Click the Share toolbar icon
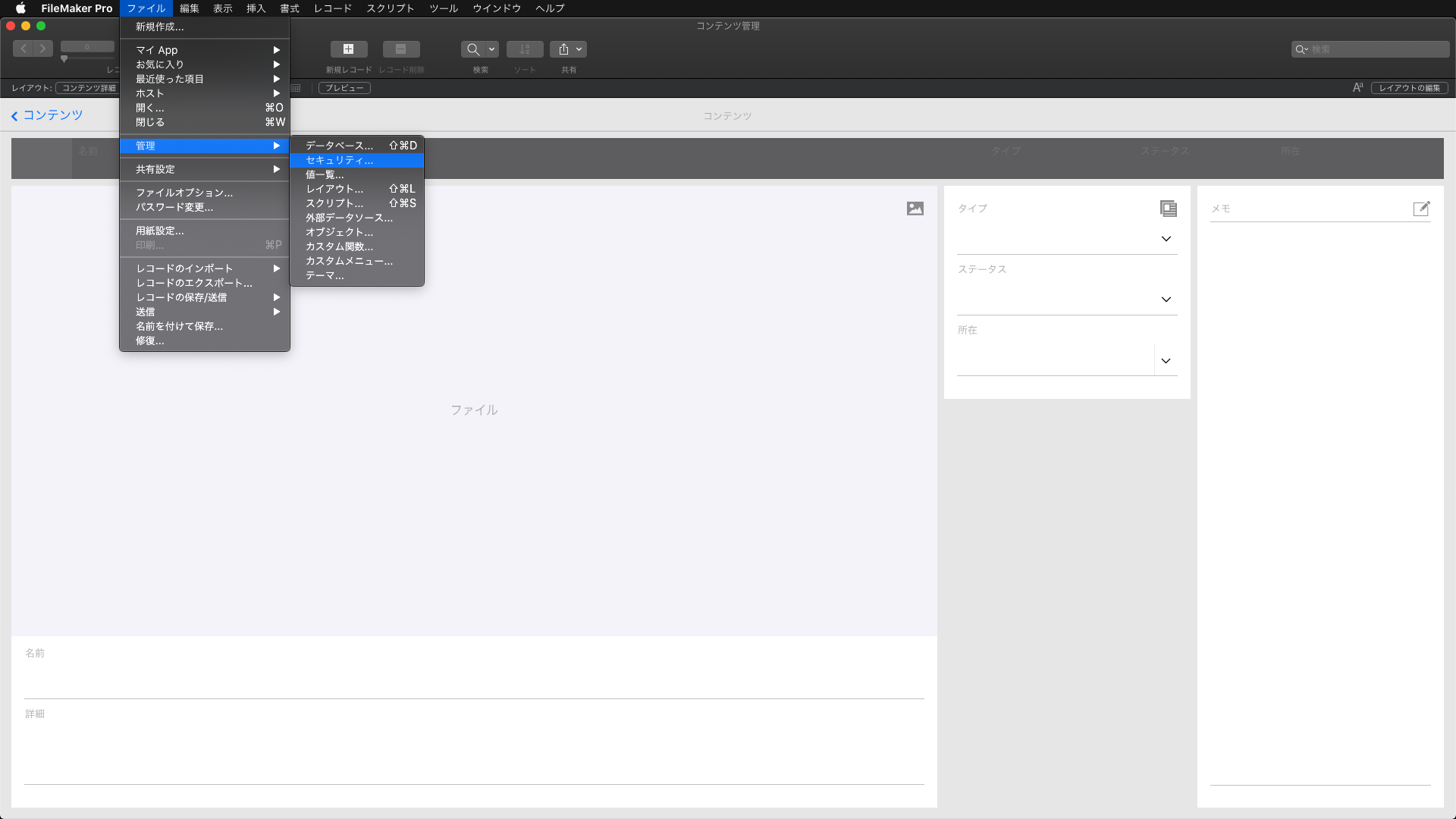The image size is (1456, 819). click(x=563, y=49)
